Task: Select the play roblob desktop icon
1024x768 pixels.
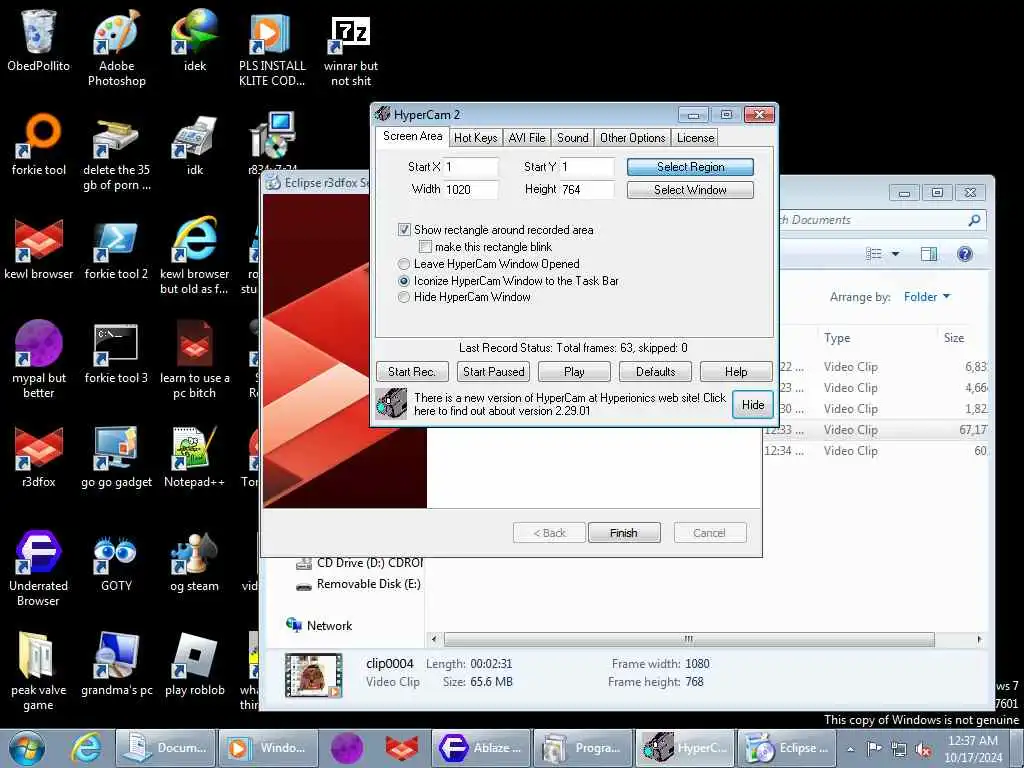Action: (195, 665)
